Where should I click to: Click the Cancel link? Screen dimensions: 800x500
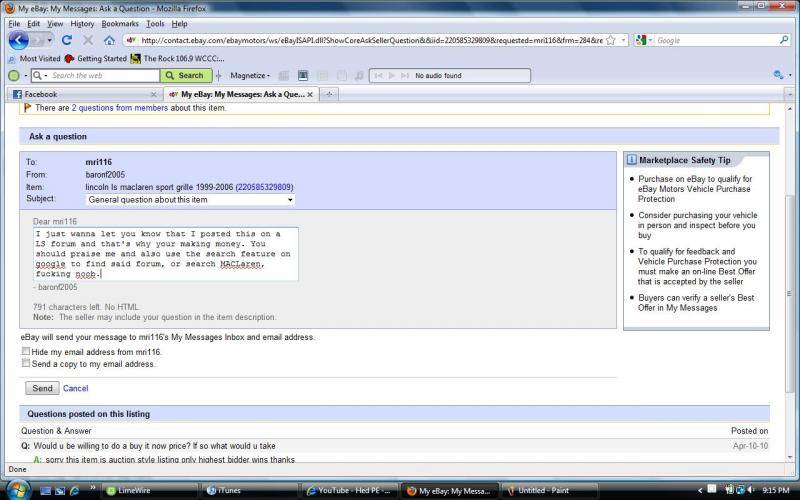click(x=75, y=388)
